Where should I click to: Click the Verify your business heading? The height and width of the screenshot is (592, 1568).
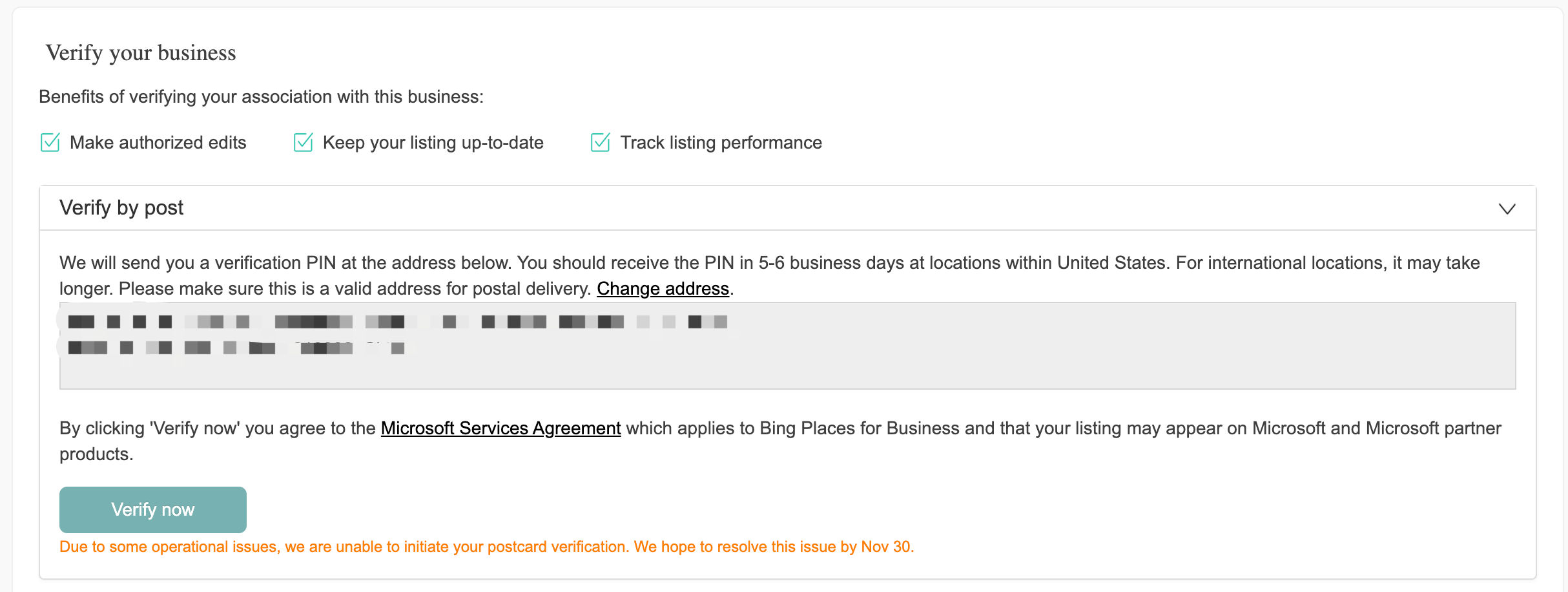click(x=141, y=53)
